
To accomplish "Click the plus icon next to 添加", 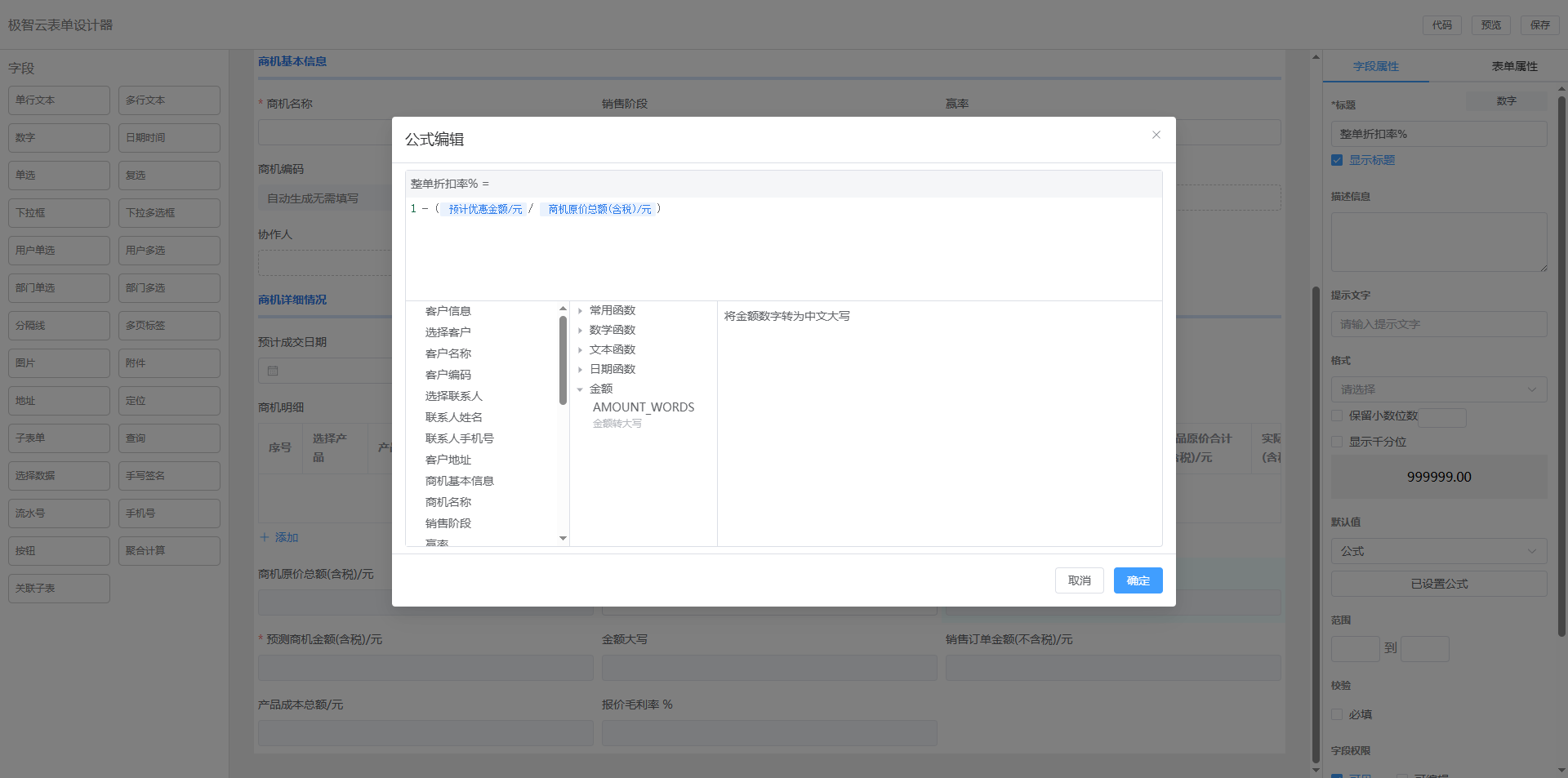I will coord(264,537).
